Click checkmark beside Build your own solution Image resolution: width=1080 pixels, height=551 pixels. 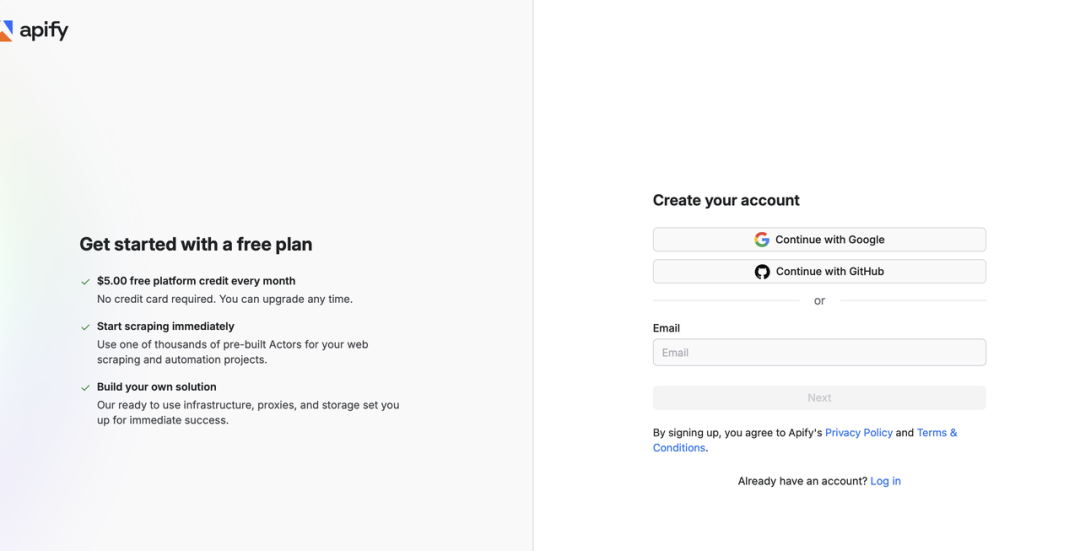coord(86,388)
